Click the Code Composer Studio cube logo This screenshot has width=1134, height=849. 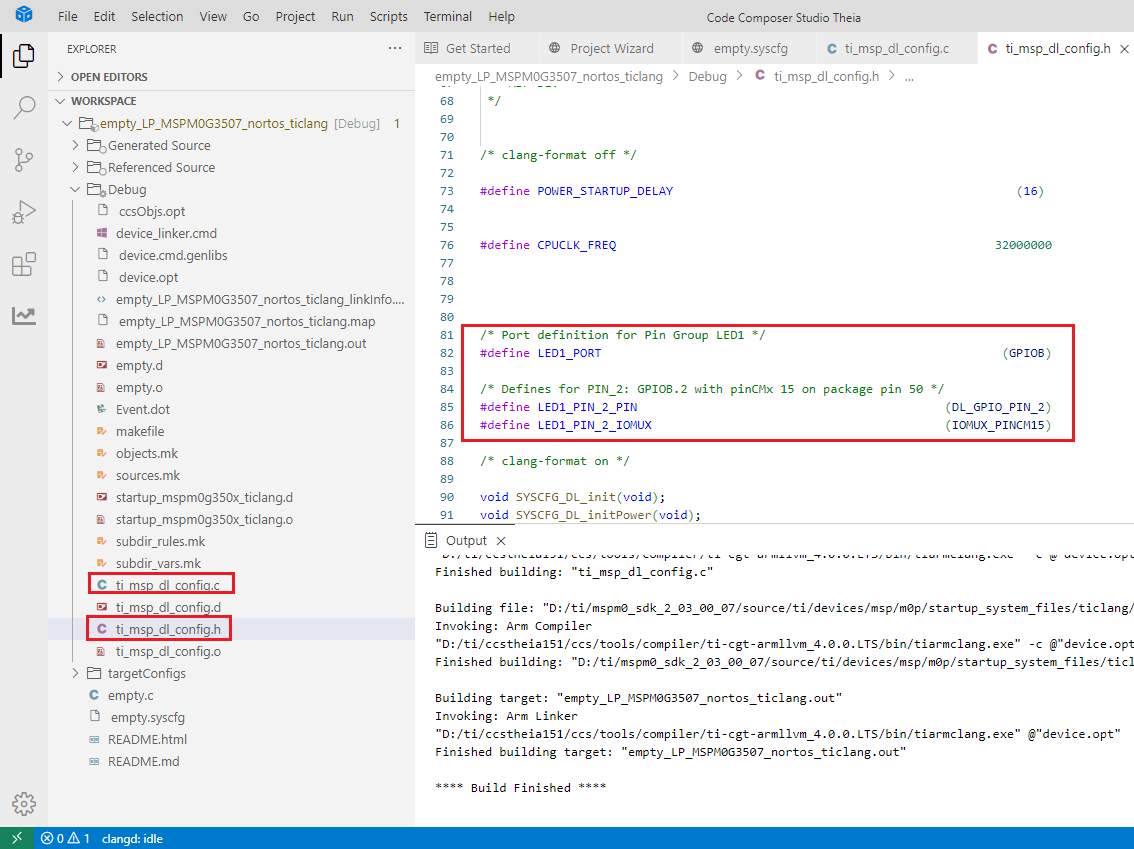24,14
